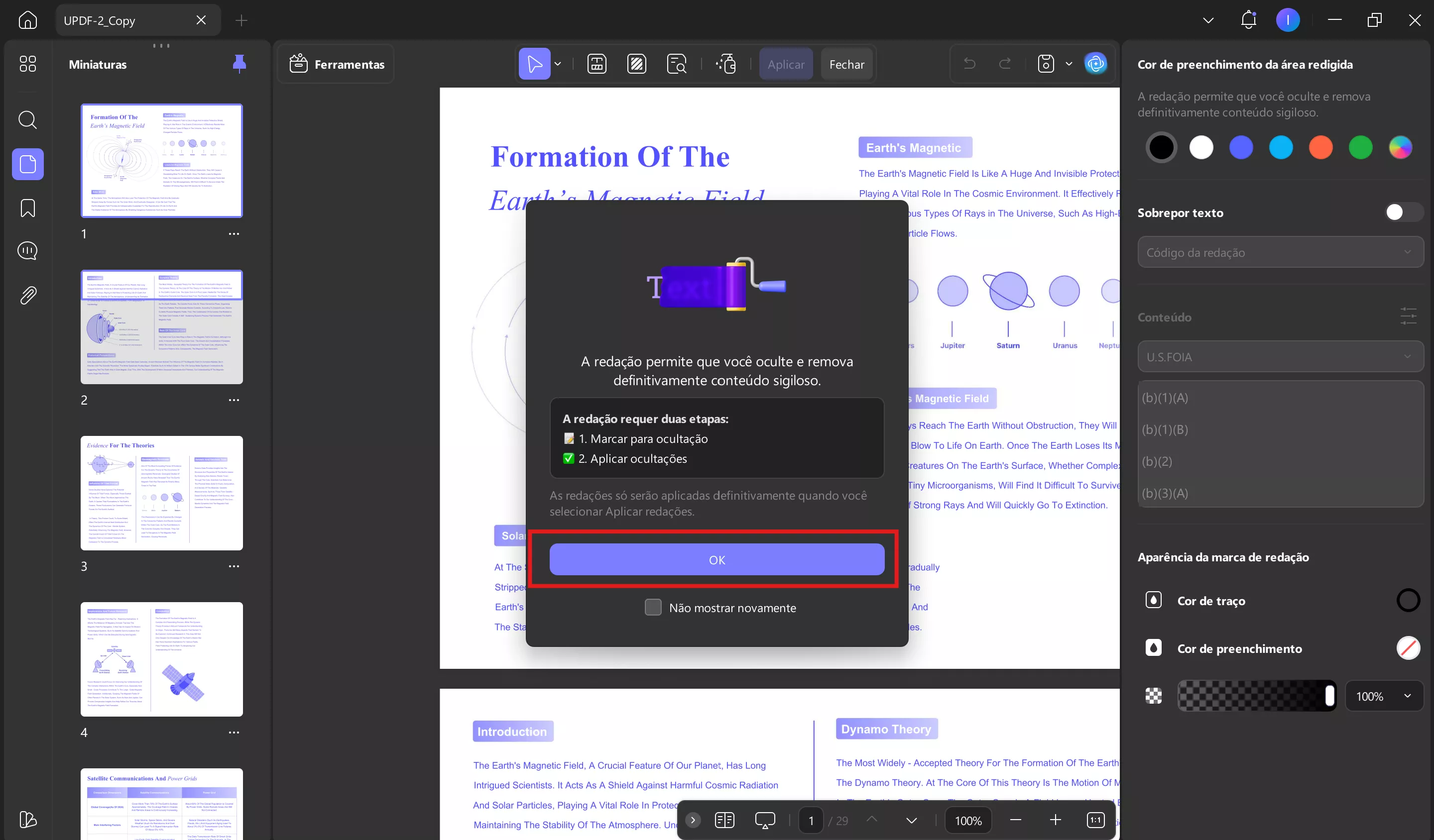
Task: Expand the save options dropdown arrow
Action: pos(1069,64)
